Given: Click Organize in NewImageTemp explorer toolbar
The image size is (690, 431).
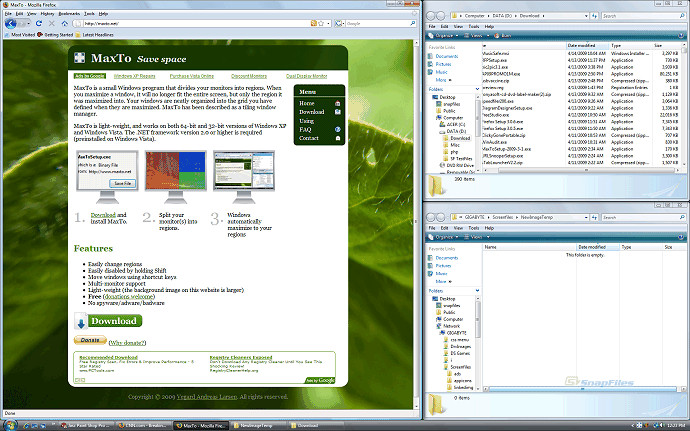Looking at the screenshot, I should coord(444,237).
